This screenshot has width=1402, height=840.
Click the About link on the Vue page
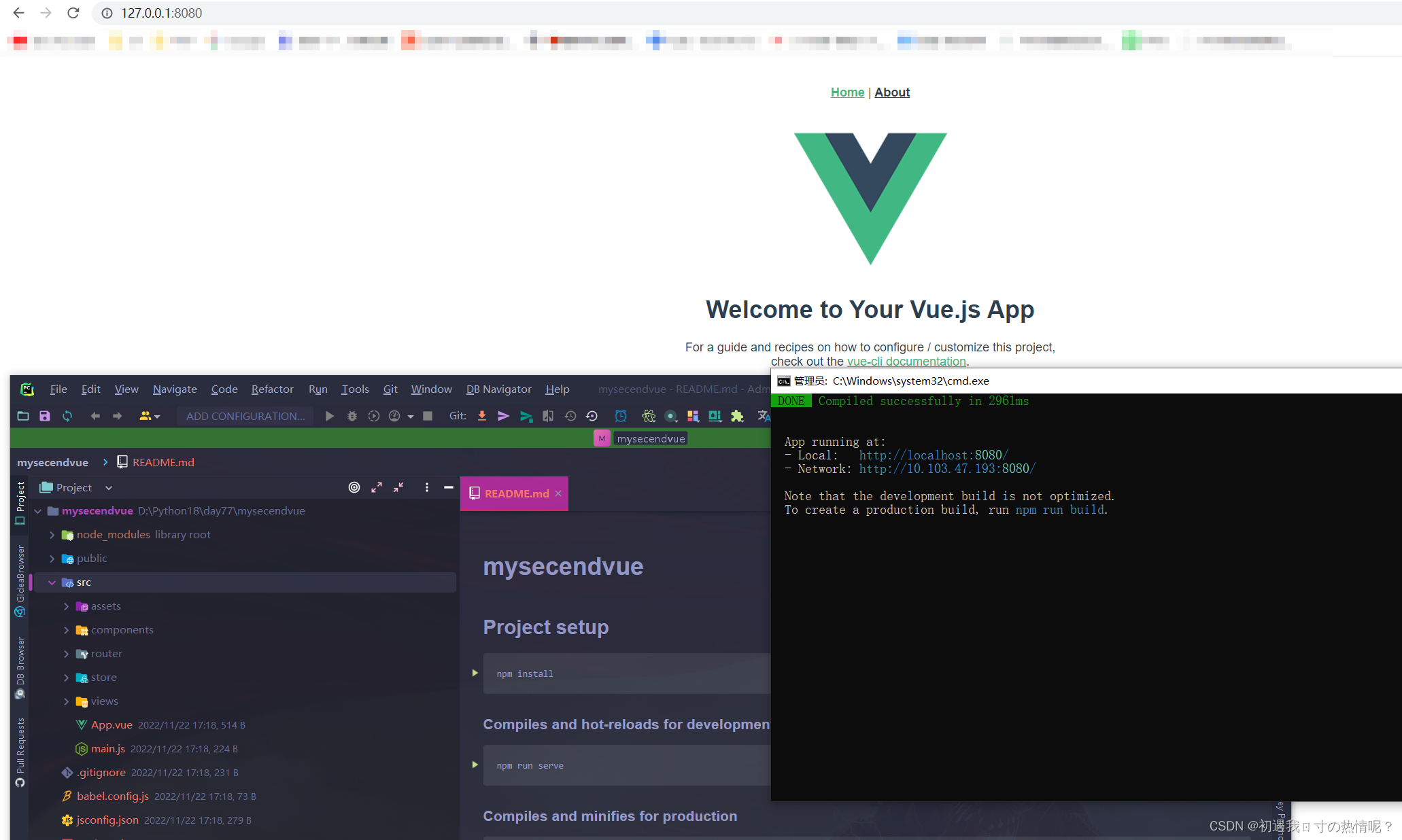click(892, 92)
